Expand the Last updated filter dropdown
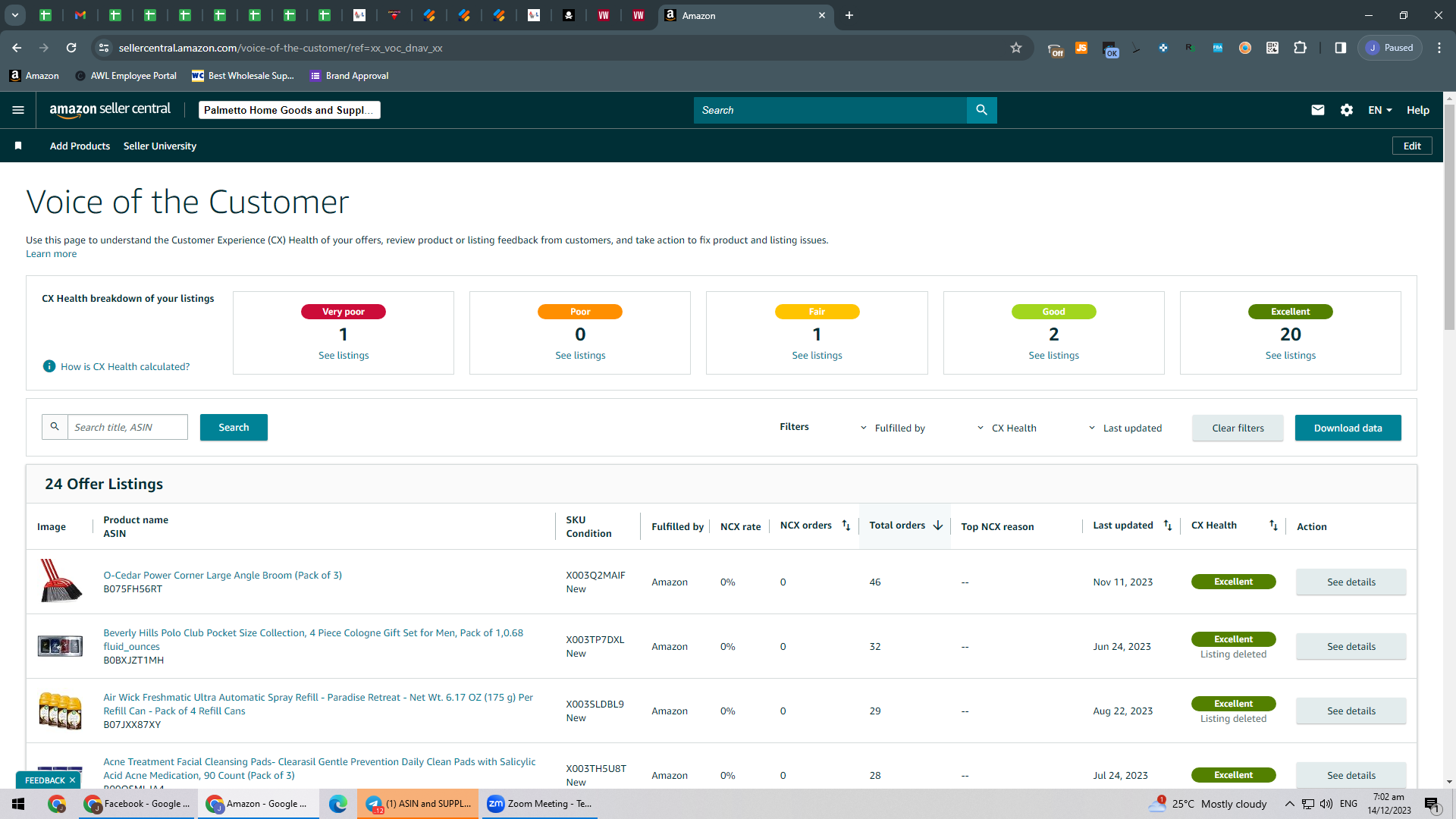 [1125, 428]
